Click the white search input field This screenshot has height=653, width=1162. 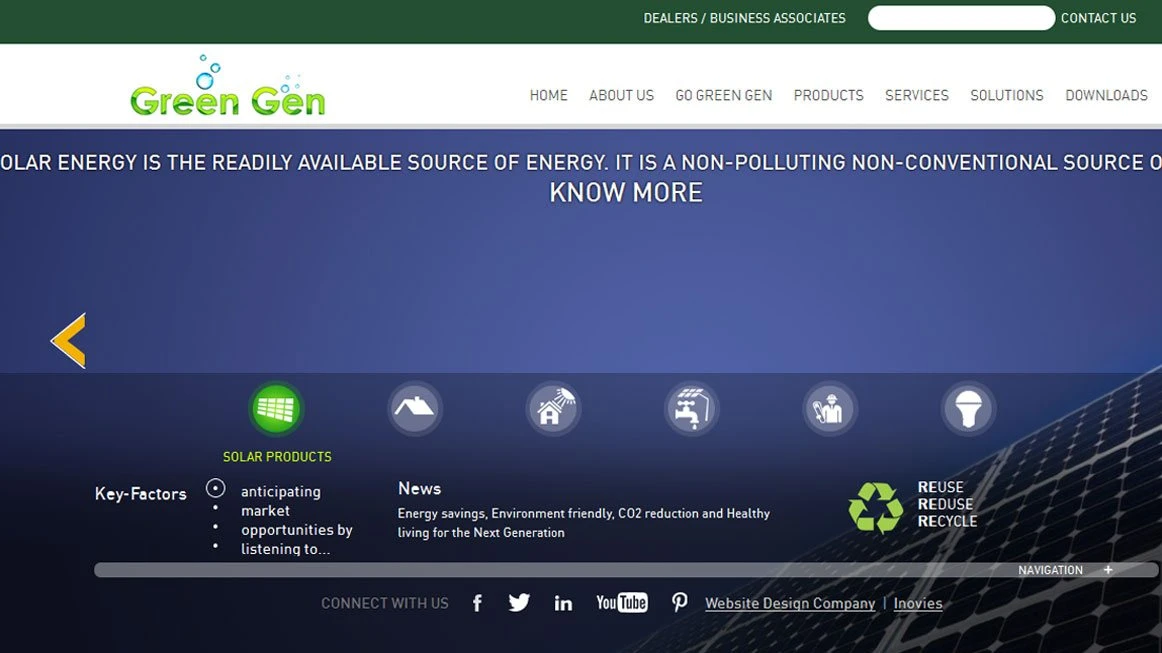tap(960, 18)
